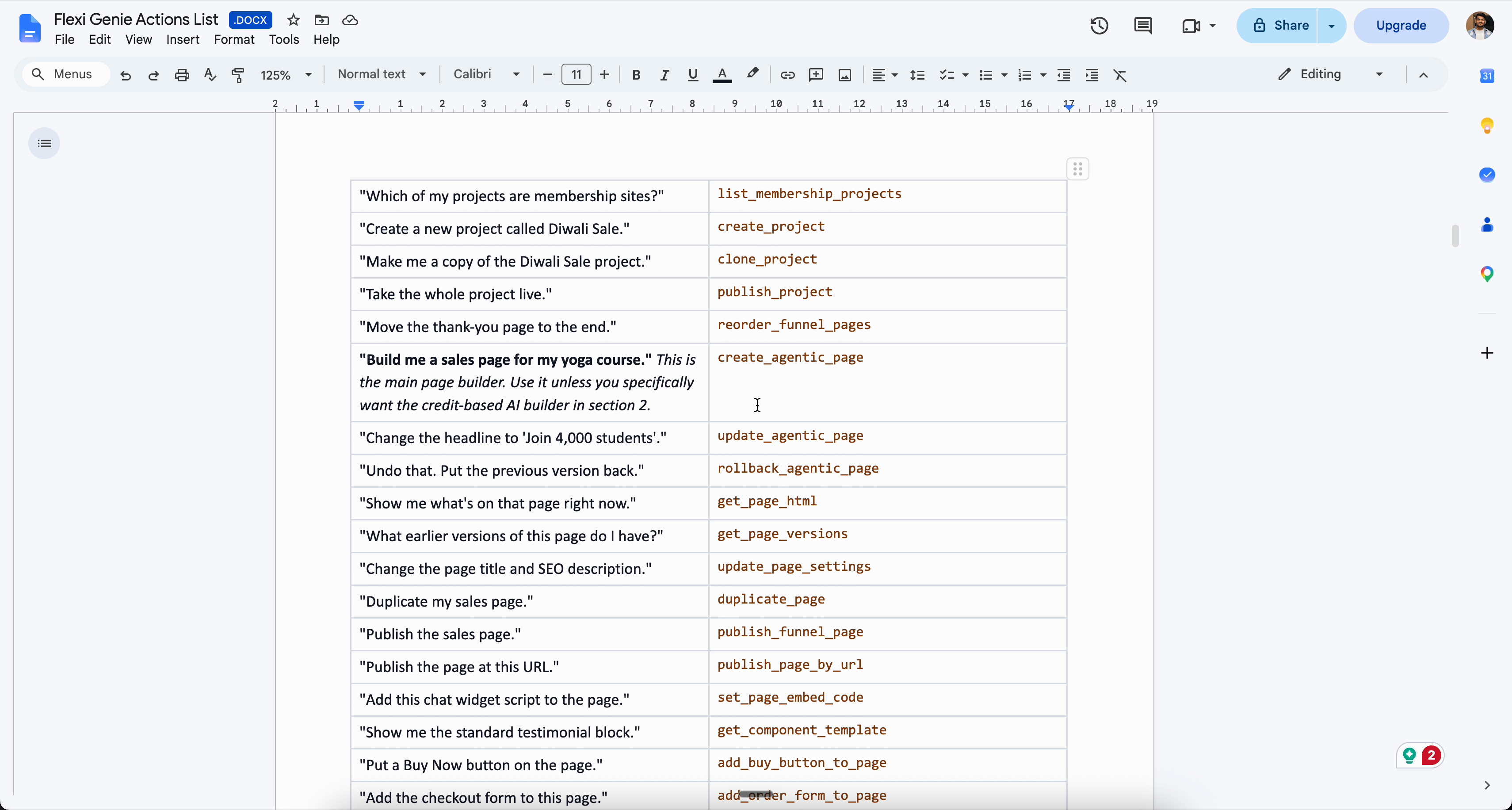Screen dimensions: 1512x810
Task: Open the Editing mode dropdown
Action: click(1330, 75)
